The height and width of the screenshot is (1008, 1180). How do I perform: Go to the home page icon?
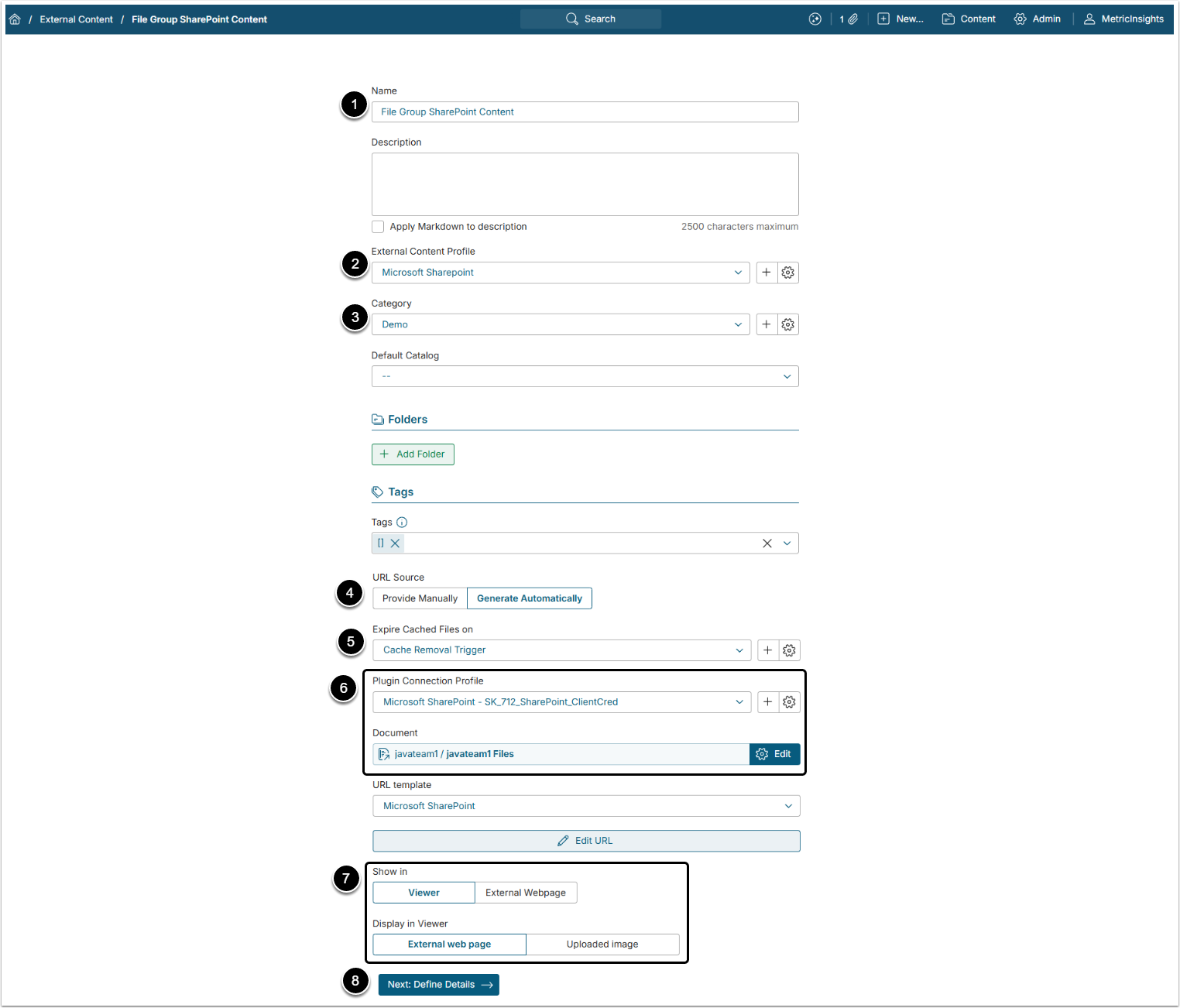pos(15,19)
